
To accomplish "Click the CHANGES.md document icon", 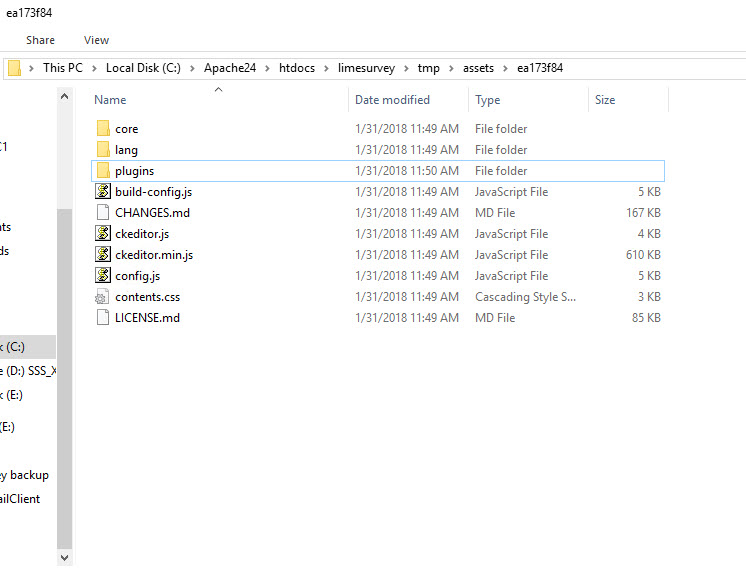I will (x=102, y=213).
